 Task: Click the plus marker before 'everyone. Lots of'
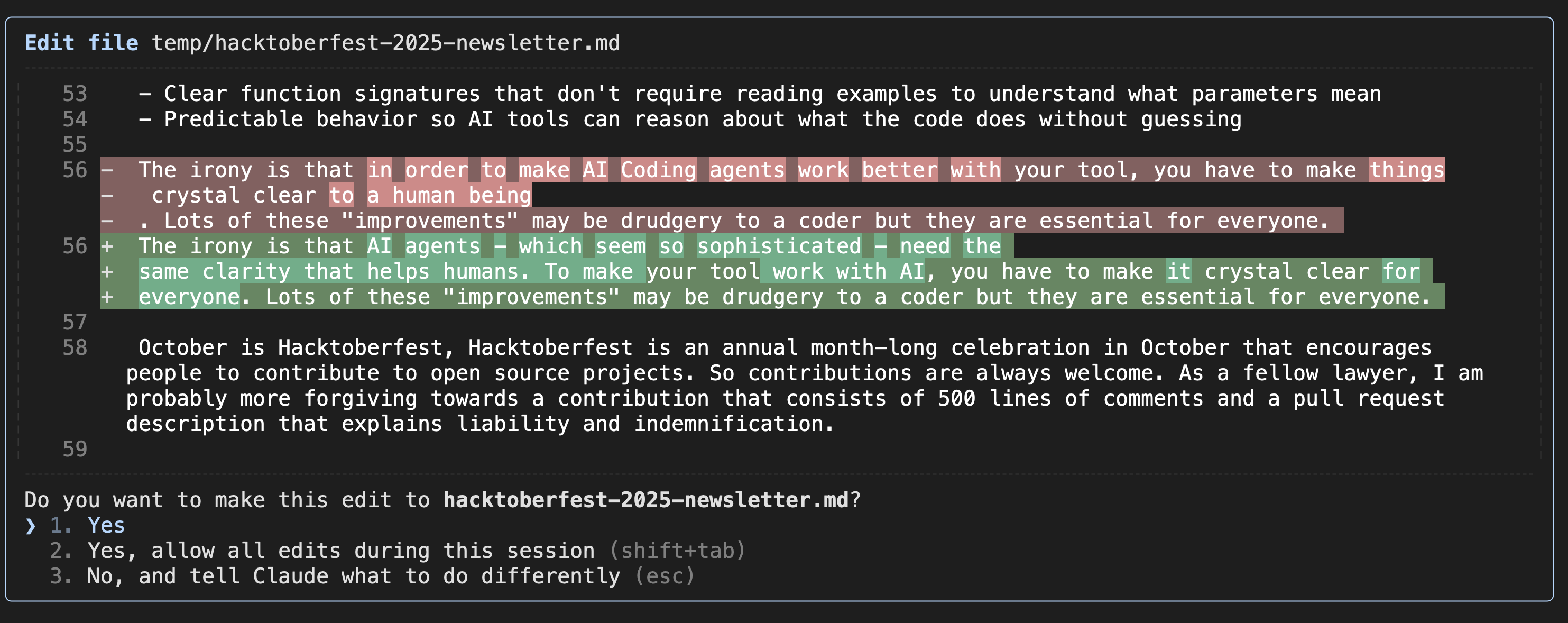click(x=107, y=297)
